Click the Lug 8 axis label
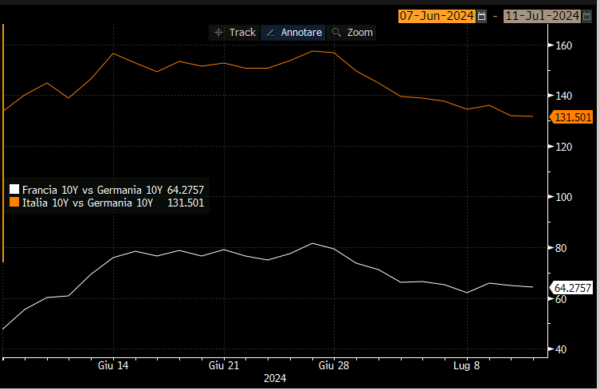 [x=466, y=366]
